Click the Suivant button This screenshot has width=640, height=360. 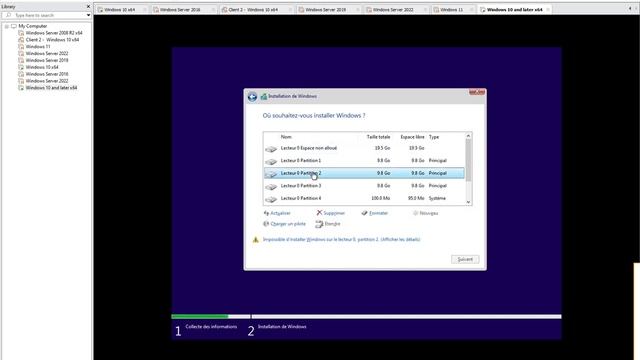465,259
